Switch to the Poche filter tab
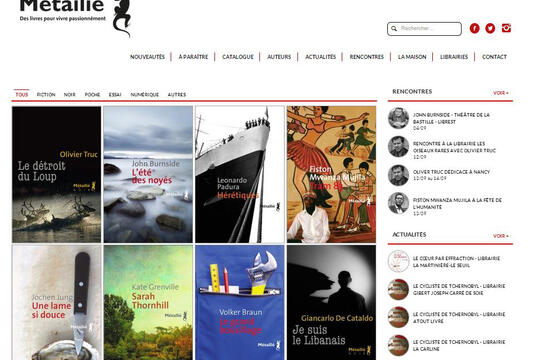This screenshot has height=360, width=540. pyautogui.click(x=92, y=94)
